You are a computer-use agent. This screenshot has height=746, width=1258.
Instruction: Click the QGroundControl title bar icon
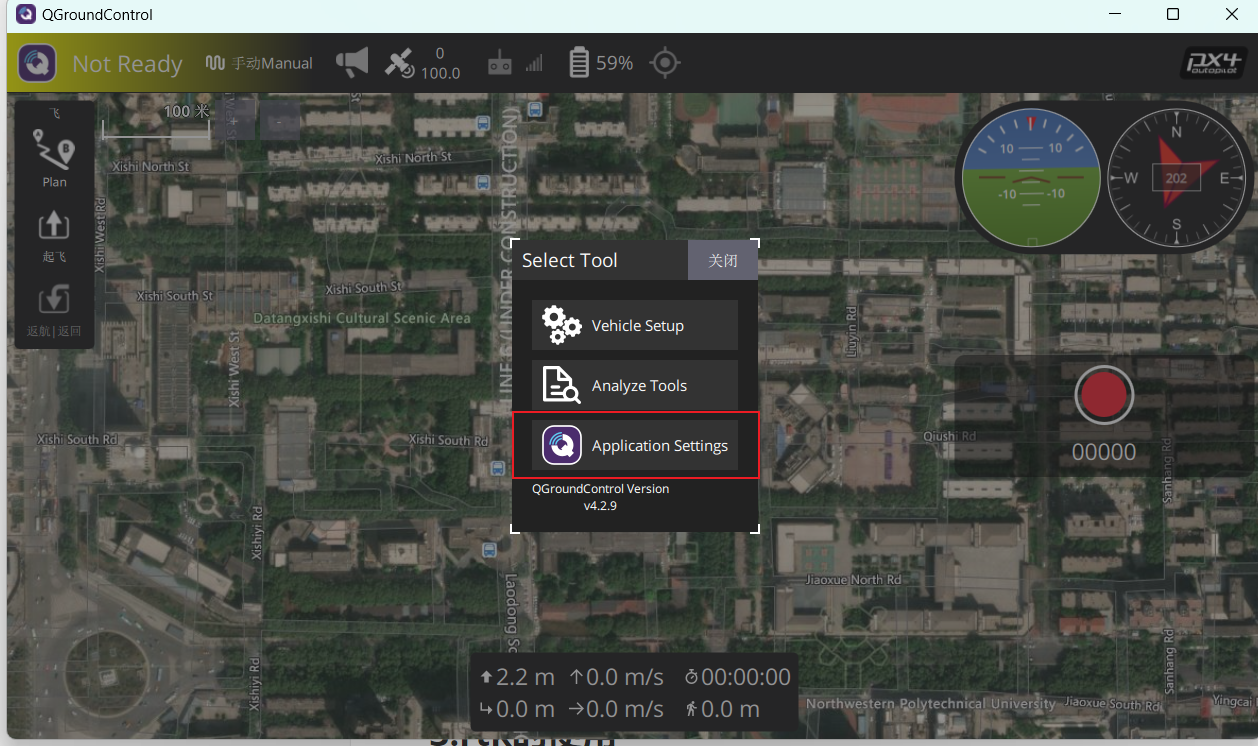tap(24, 15)
